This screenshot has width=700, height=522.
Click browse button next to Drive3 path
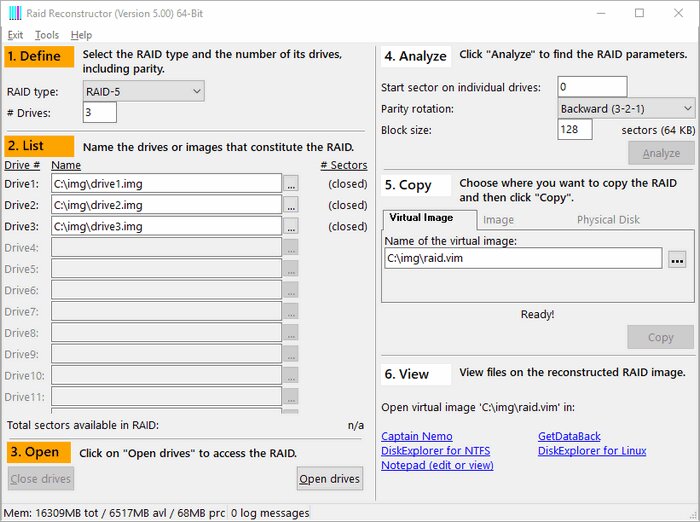pyautogui.click(x=291, y=226)
